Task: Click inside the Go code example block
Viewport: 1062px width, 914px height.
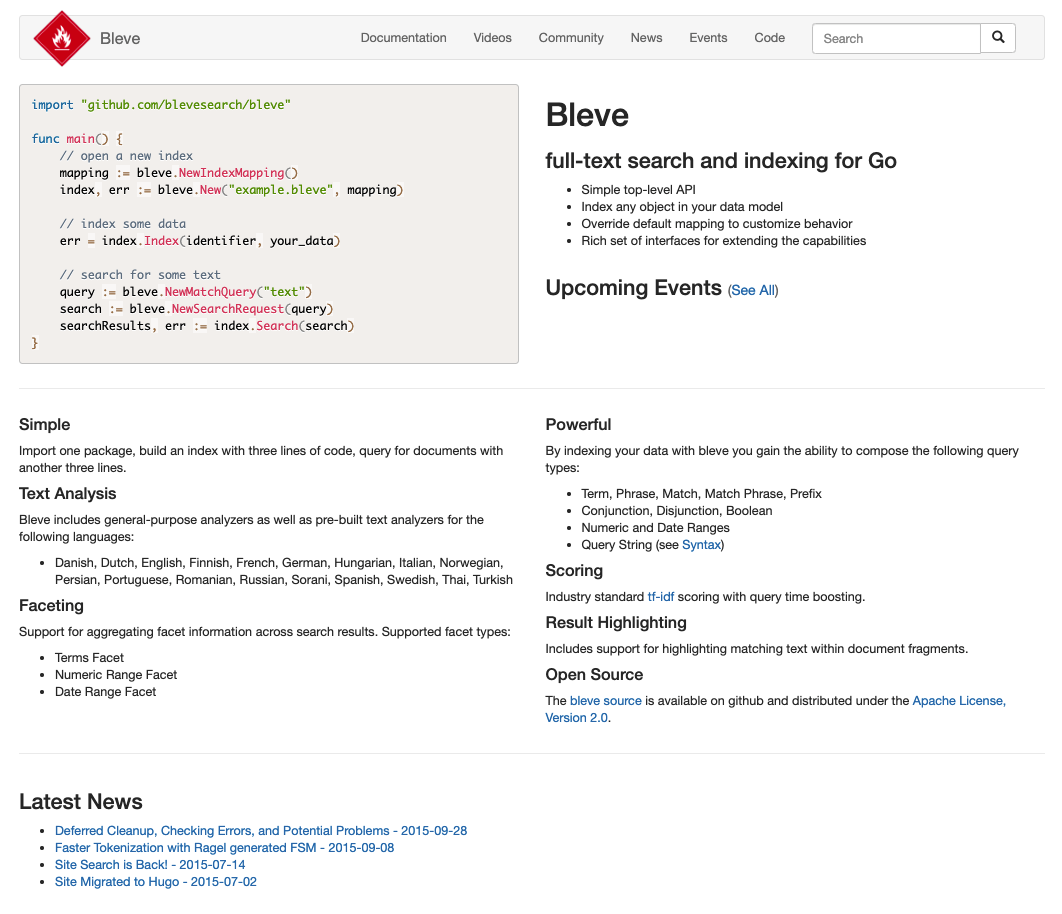Action: (x=269, y=224)
